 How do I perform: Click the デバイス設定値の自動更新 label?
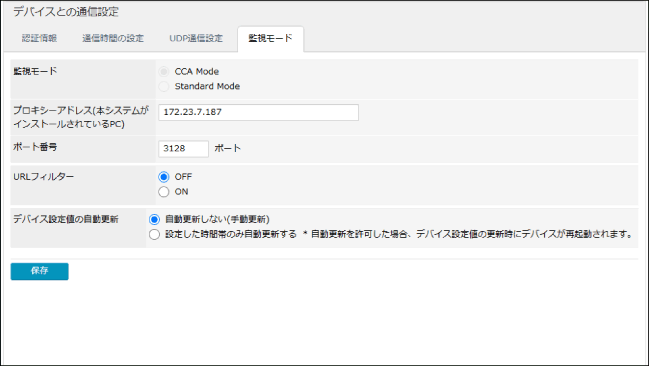66,219
